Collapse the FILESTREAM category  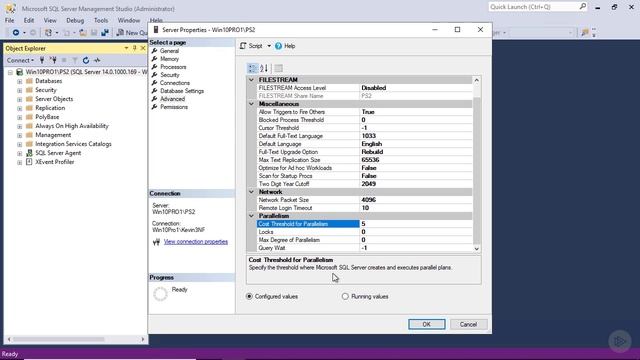(x=251, y=80)
